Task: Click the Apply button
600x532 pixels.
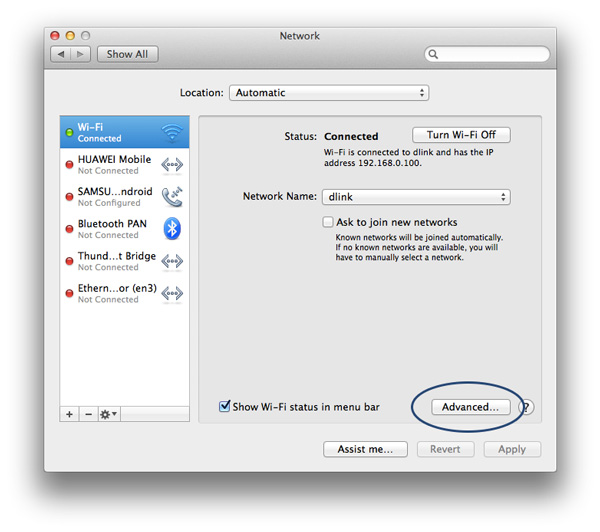Action: (x=512, y=449)
